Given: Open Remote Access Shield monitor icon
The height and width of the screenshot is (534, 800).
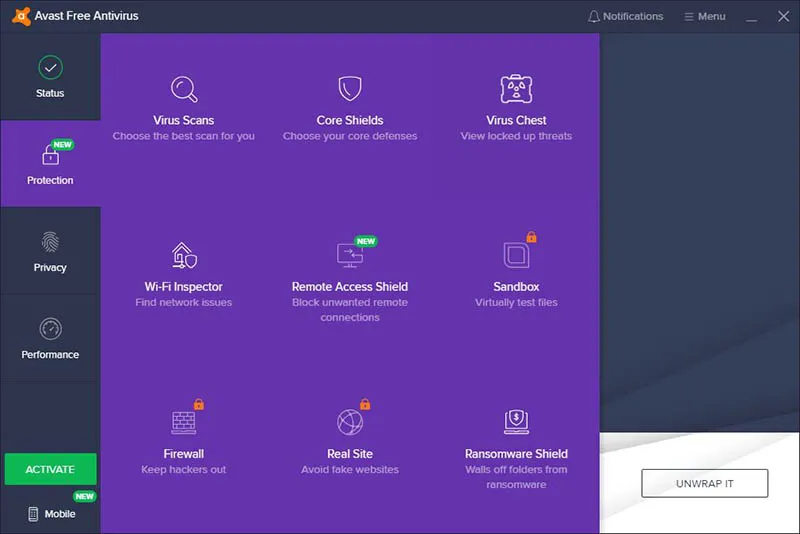Looking at the screenshot, I should tap(350, 256).
